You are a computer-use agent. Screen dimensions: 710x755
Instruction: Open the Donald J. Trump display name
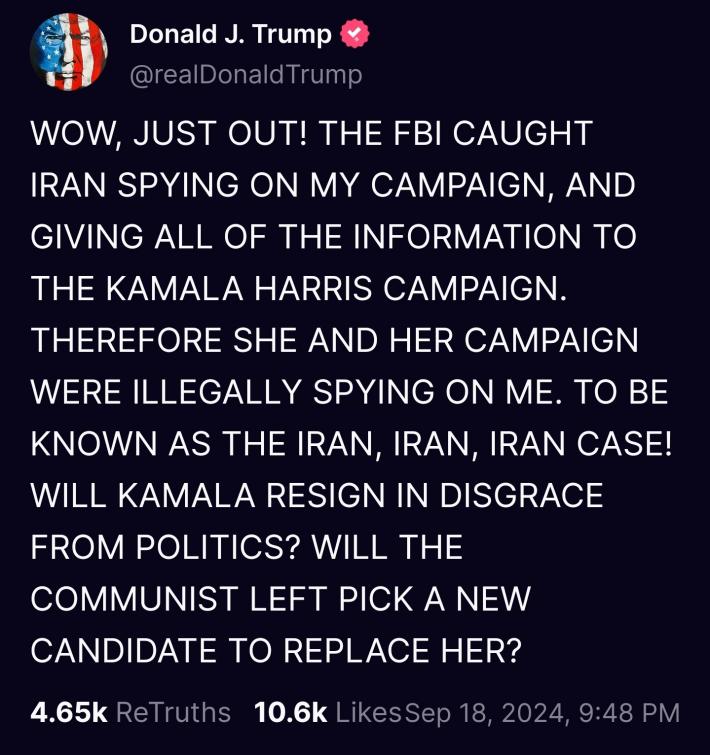pyautogui.click(x=230, y=35)
